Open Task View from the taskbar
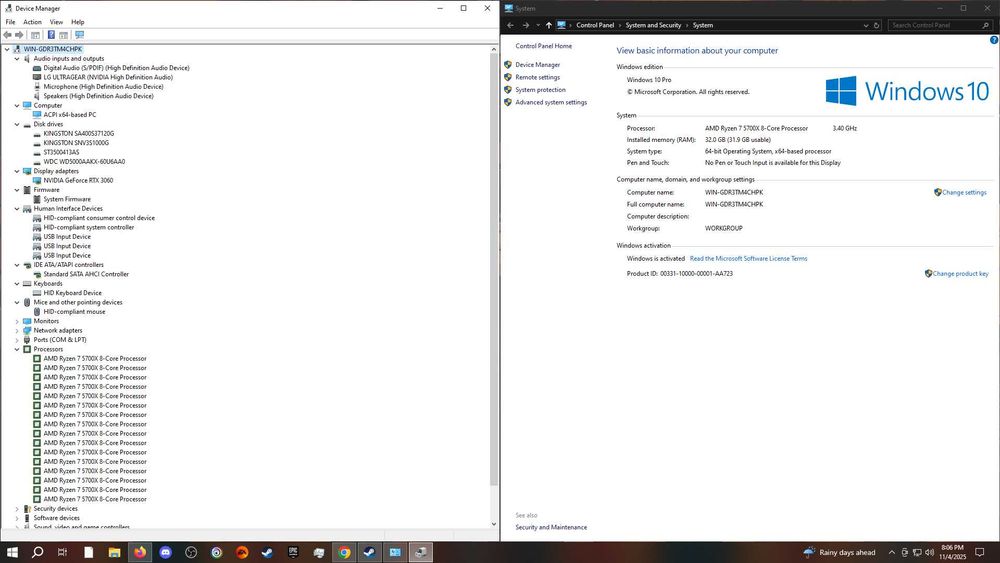Viewport: 1000px width, 563px height. click(x=62, y=552)
